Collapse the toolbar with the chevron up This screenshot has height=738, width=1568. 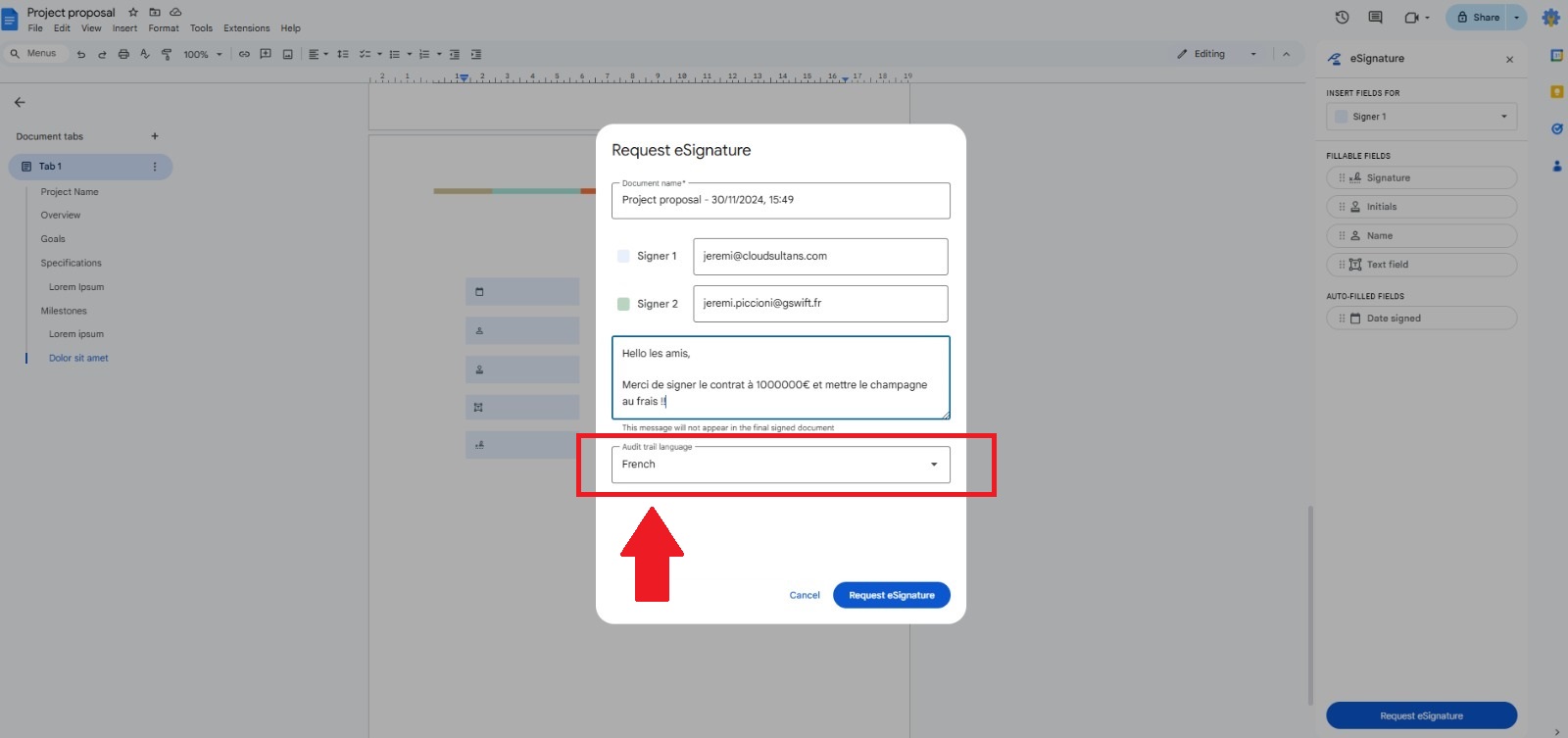tap(1287, 54)
